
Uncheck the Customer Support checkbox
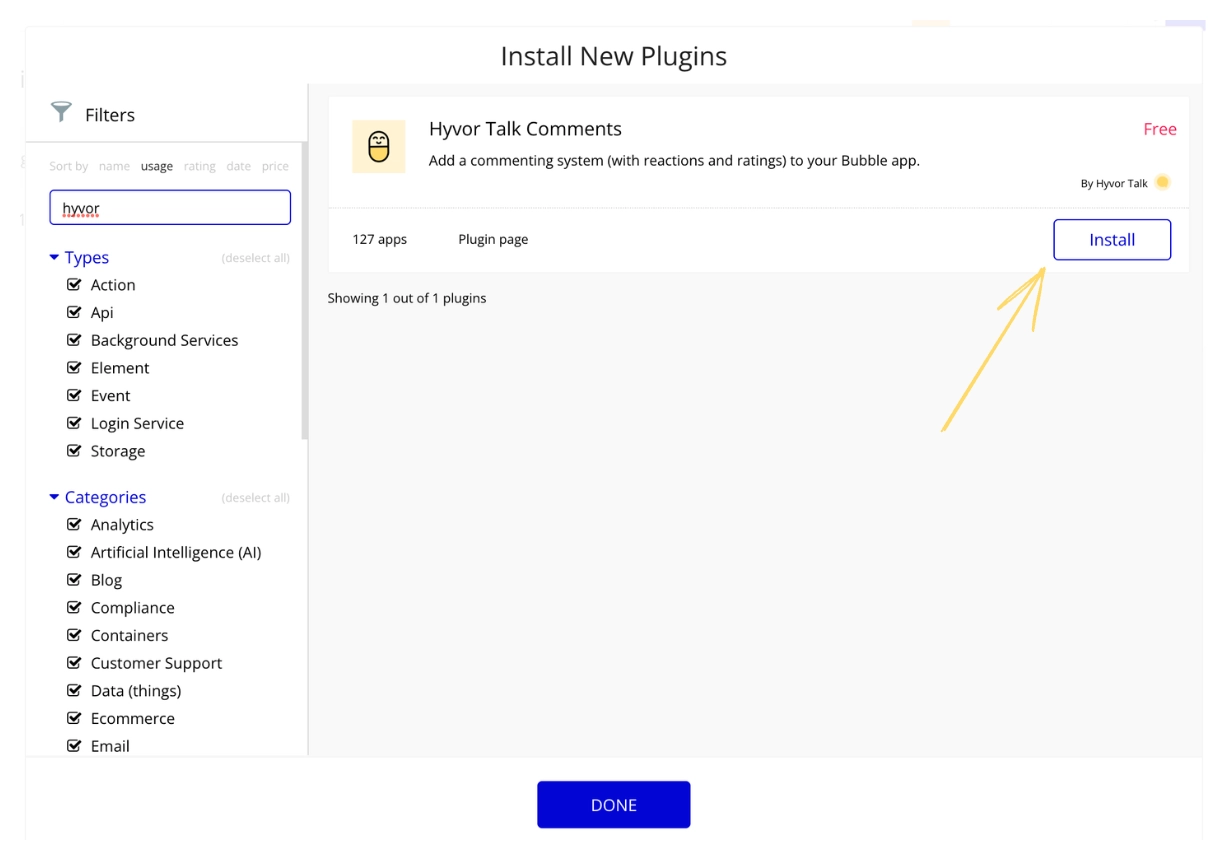tap(74, 663)
